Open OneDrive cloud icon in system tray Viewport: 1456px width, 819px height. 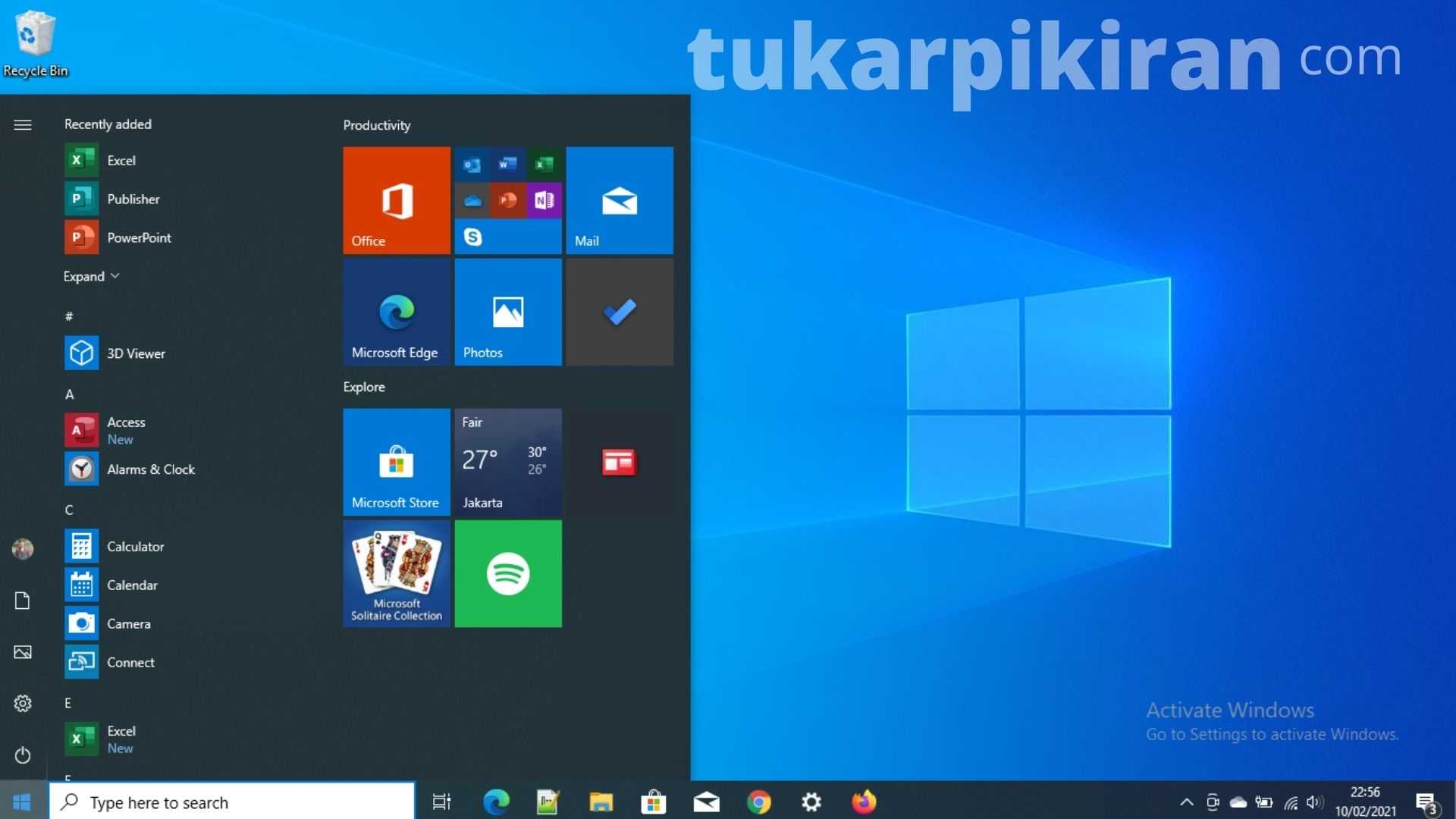pos(1238,802)
